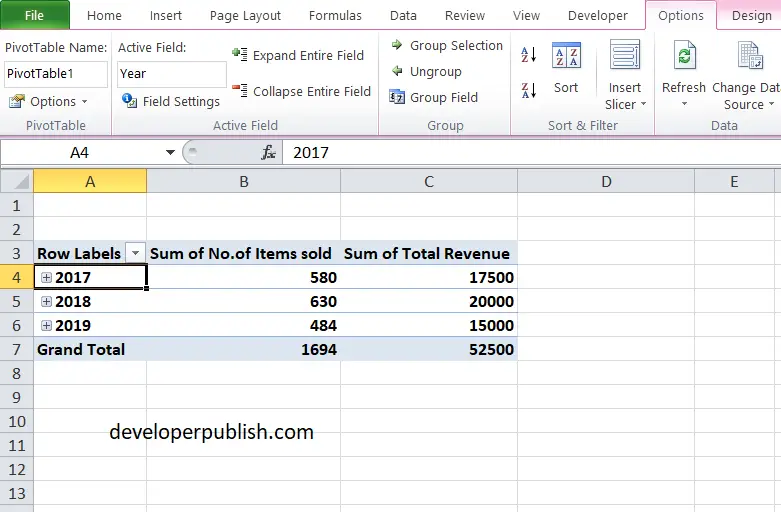Image resolution: width=781 pixels, height=512 pixels.
Task: Click the Field Settings icon
Action: pyautogui.click(x=130, y=101)
